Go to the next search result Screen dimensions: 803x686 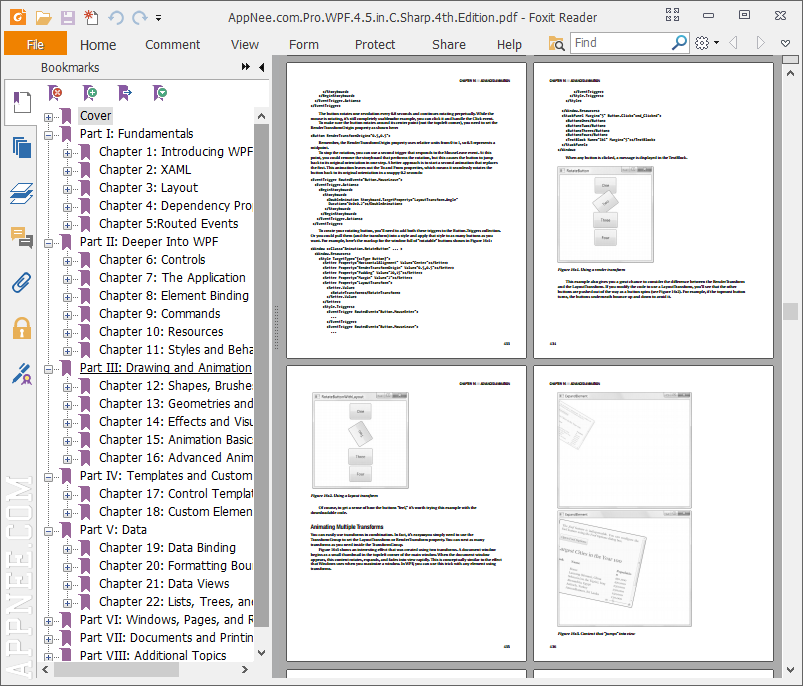pyautogui.click(x=760, y=42)
